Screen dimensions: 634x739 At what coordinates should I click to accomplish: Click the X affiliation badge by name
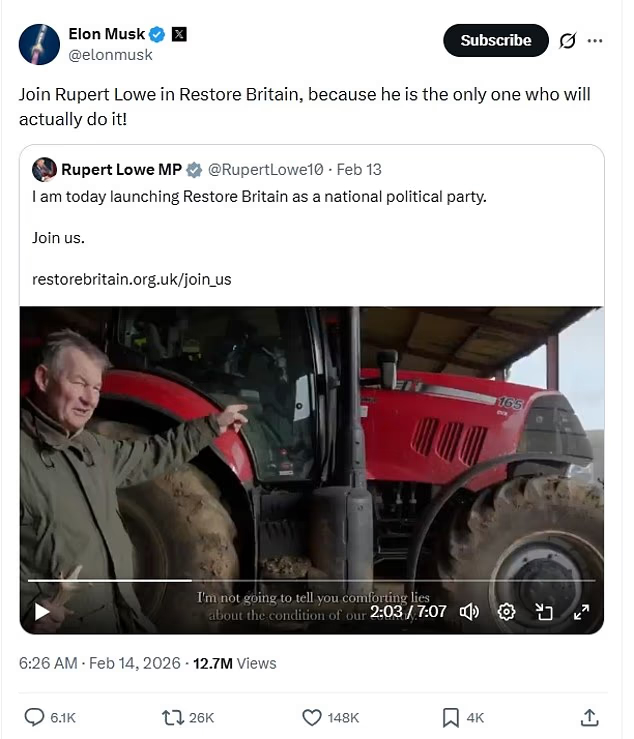(x=180, y=34)
